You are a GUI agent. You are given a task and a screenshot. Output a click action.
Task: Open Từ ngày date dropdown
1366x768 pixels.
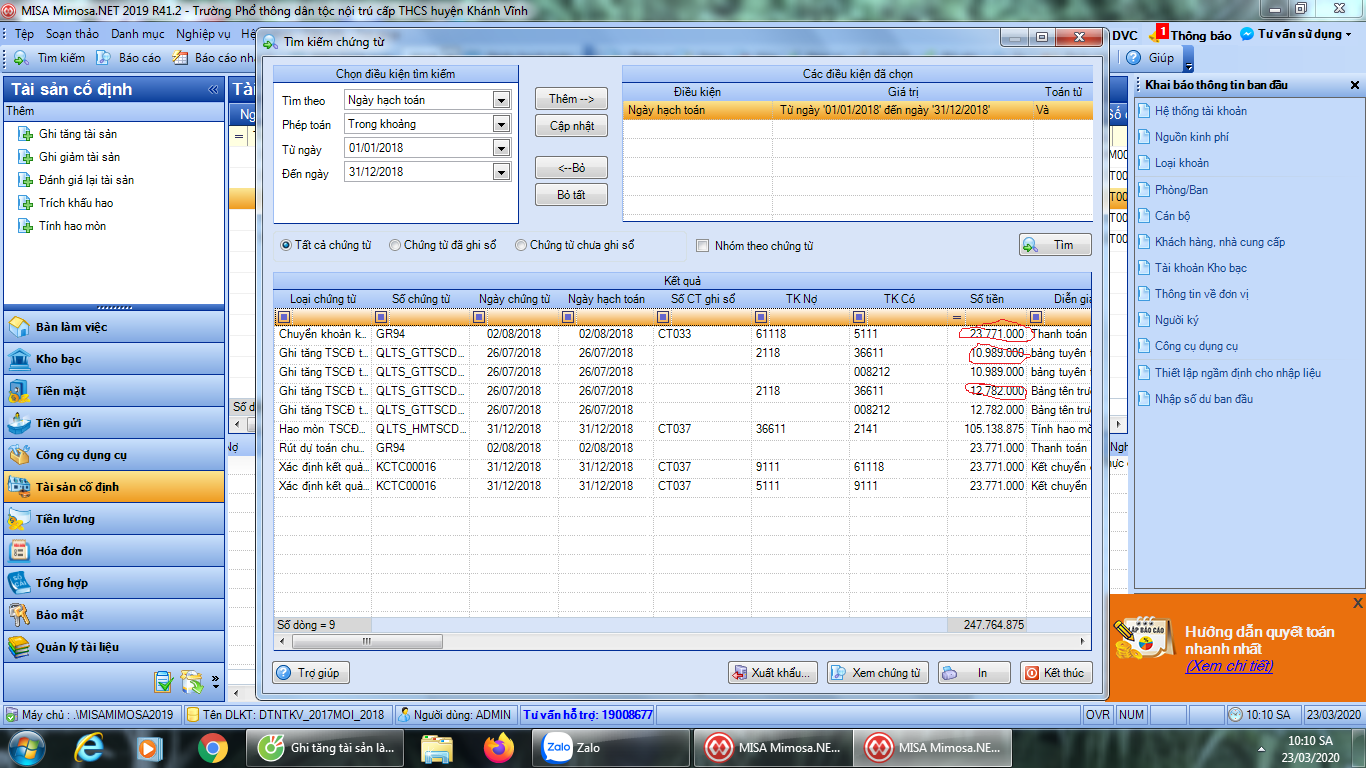[501, 148]
